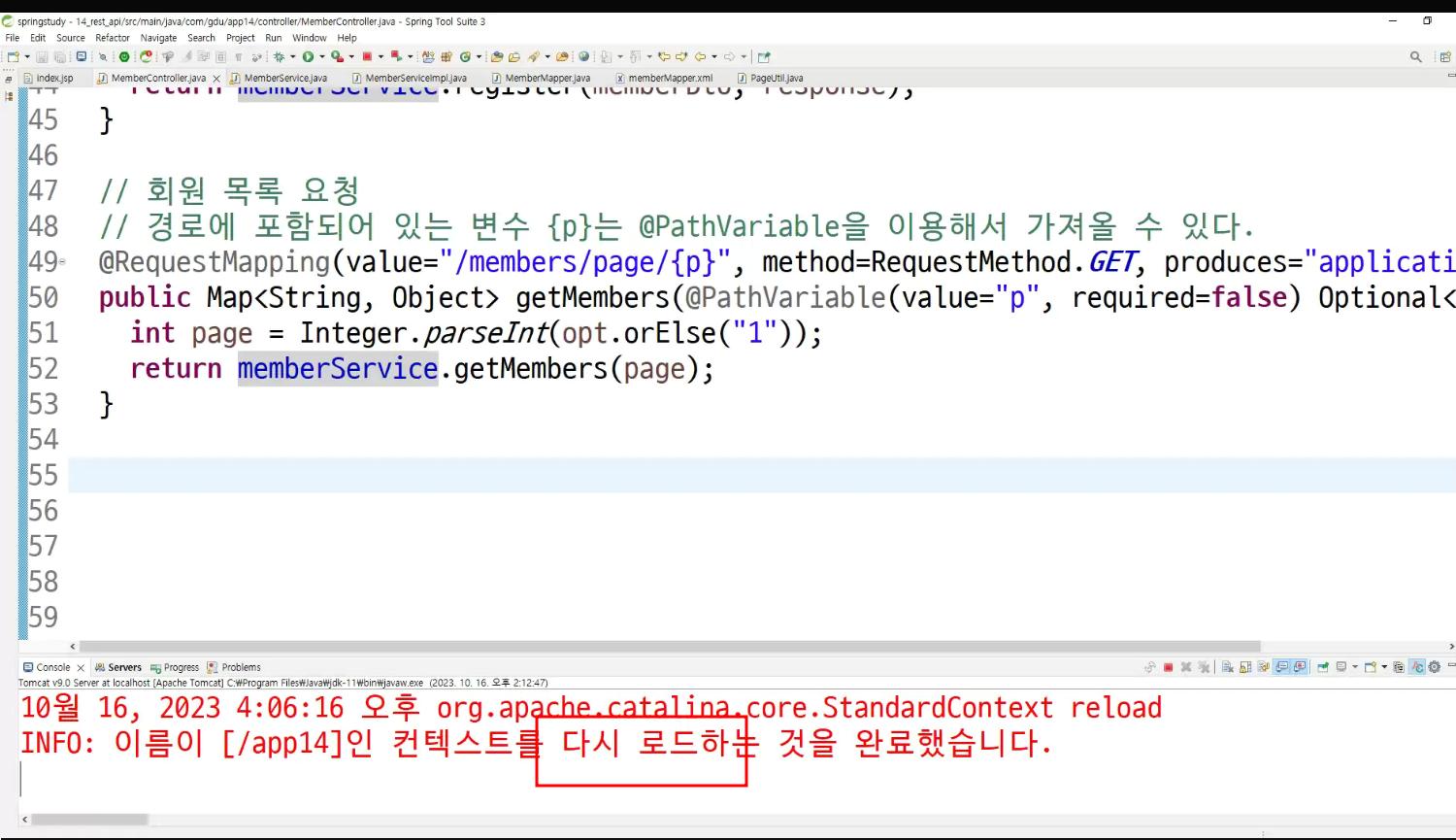Click the editor horizontal scrollbar
This screenshot has width=1456, height=840.
coord(670,646)
